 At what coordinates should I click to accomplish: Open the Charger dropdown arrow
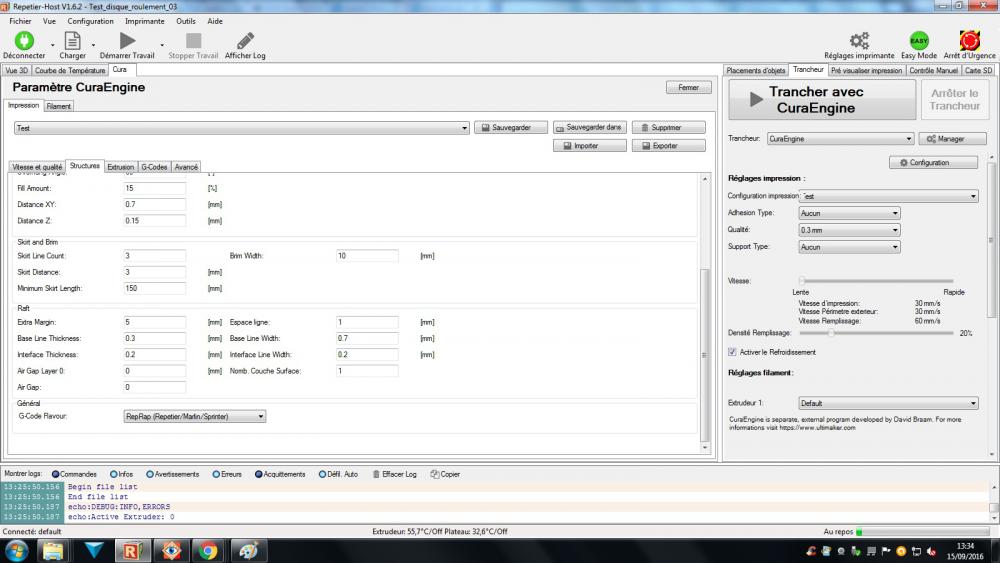93,45
